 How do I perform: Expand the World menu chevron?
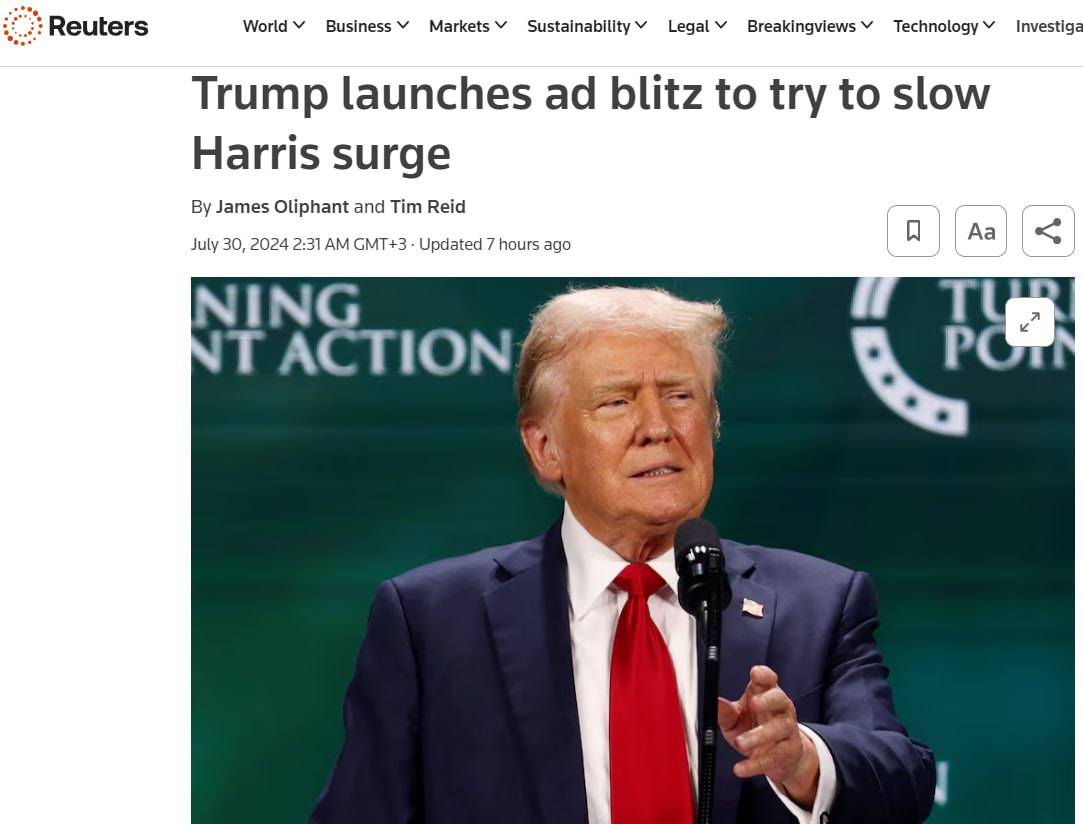[299, 26]
